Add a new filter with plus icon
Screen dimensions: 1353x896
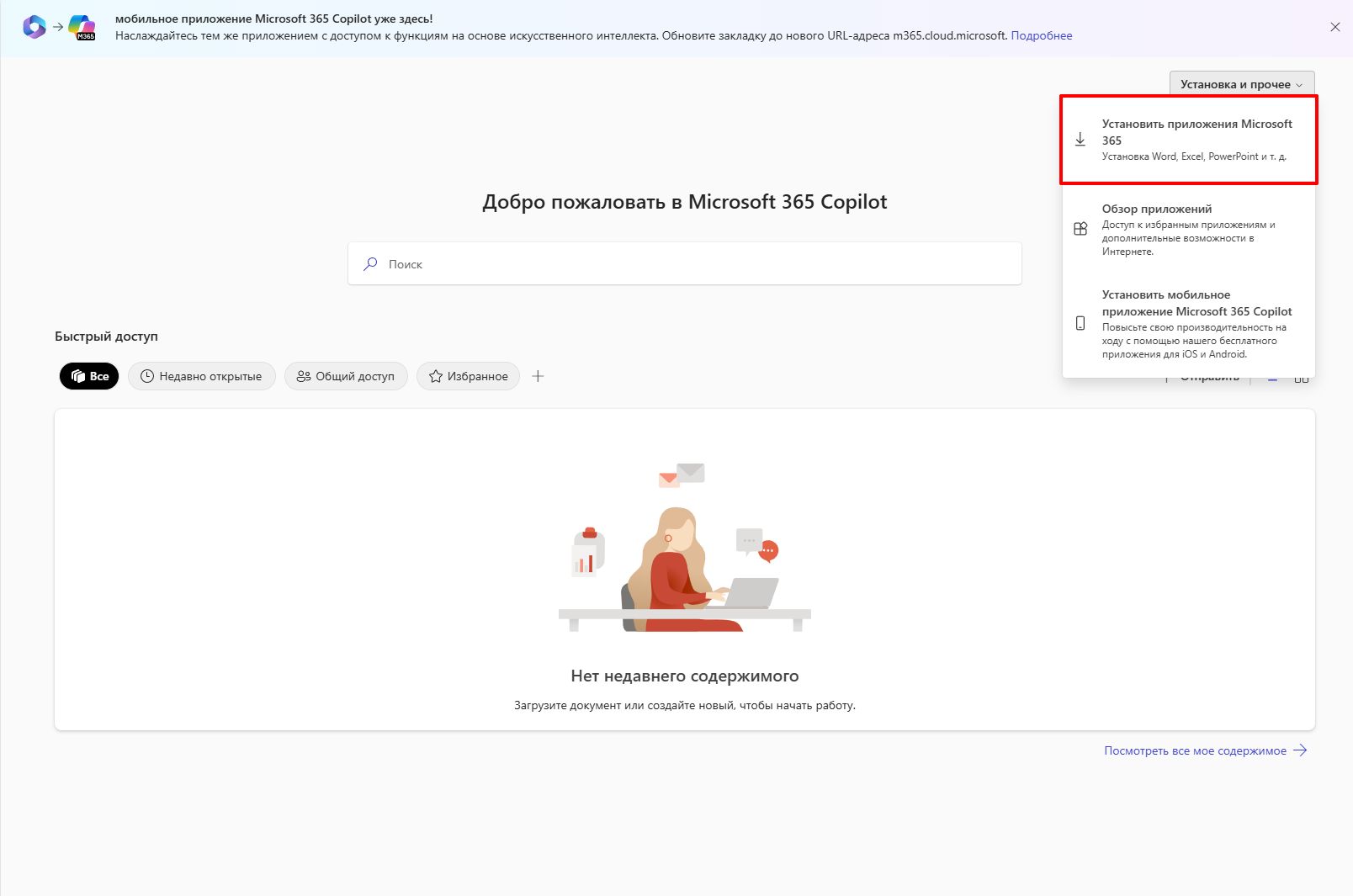coord(539,376)
